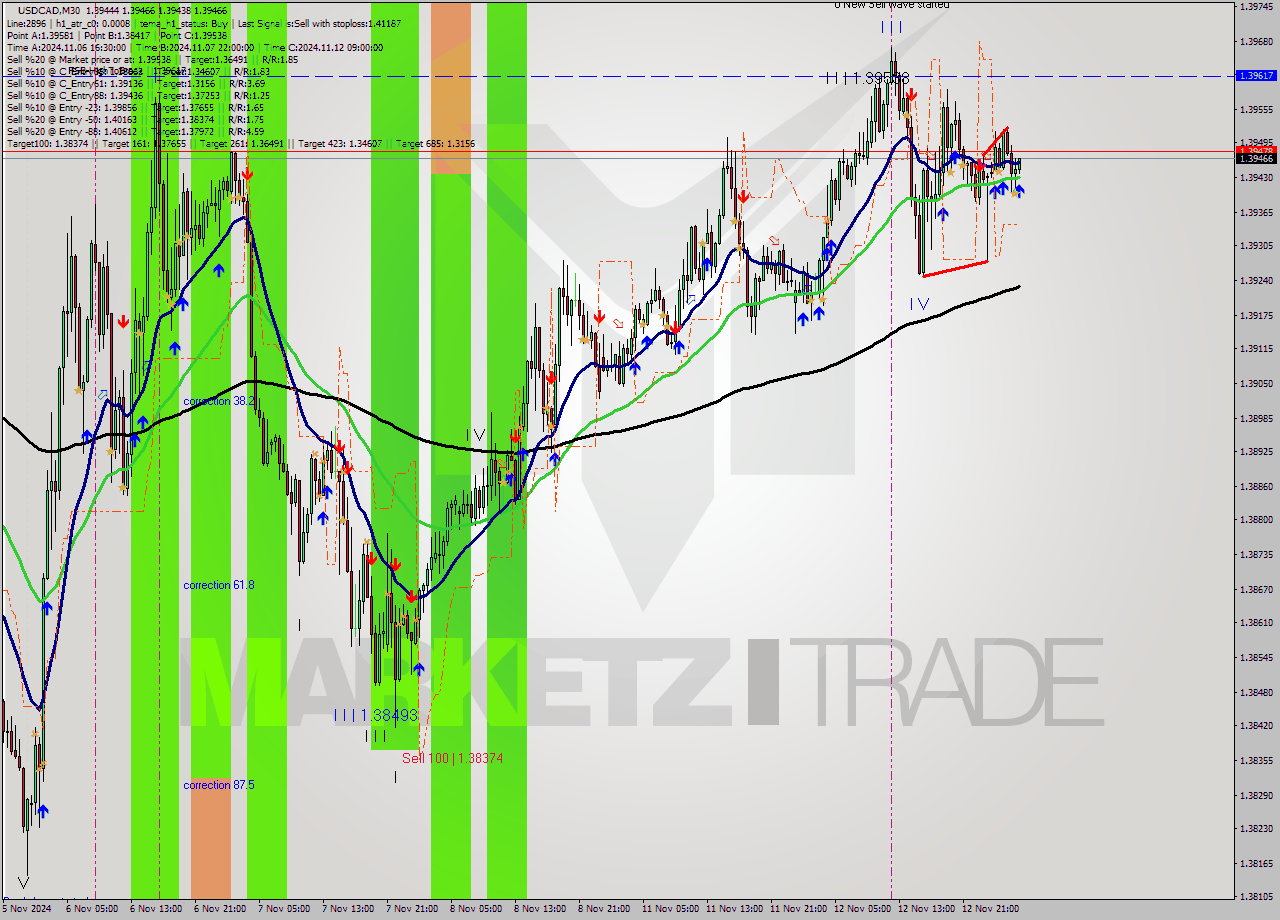Click the 1.38670 price scale value

tap(1257, 589)
